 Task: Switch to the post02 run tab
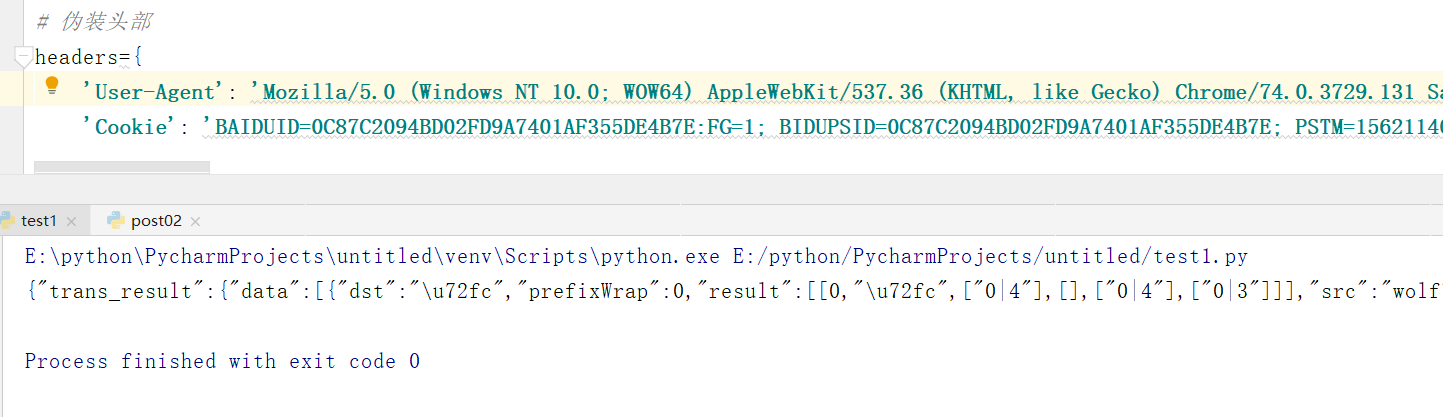pos(156,221)
